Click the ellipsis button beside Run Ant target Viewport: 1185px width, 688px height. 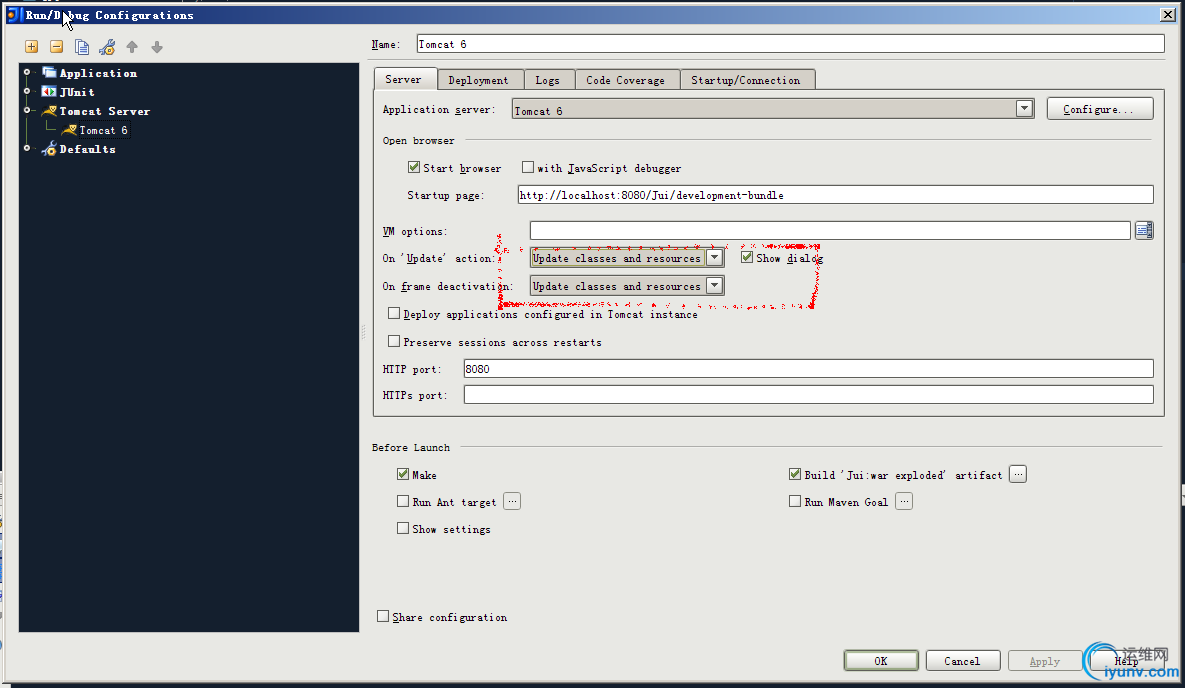512,501
